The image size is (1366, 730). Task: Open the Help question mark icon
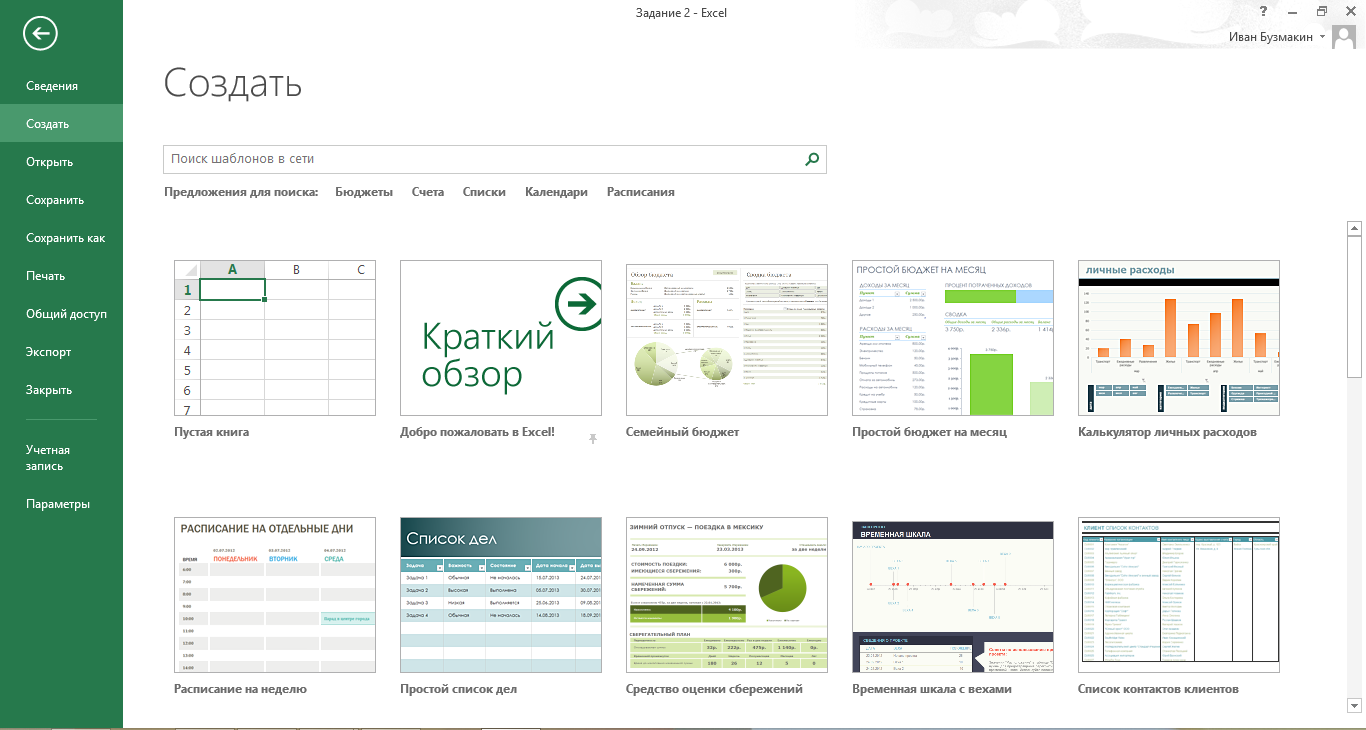tap(1264, 12)
